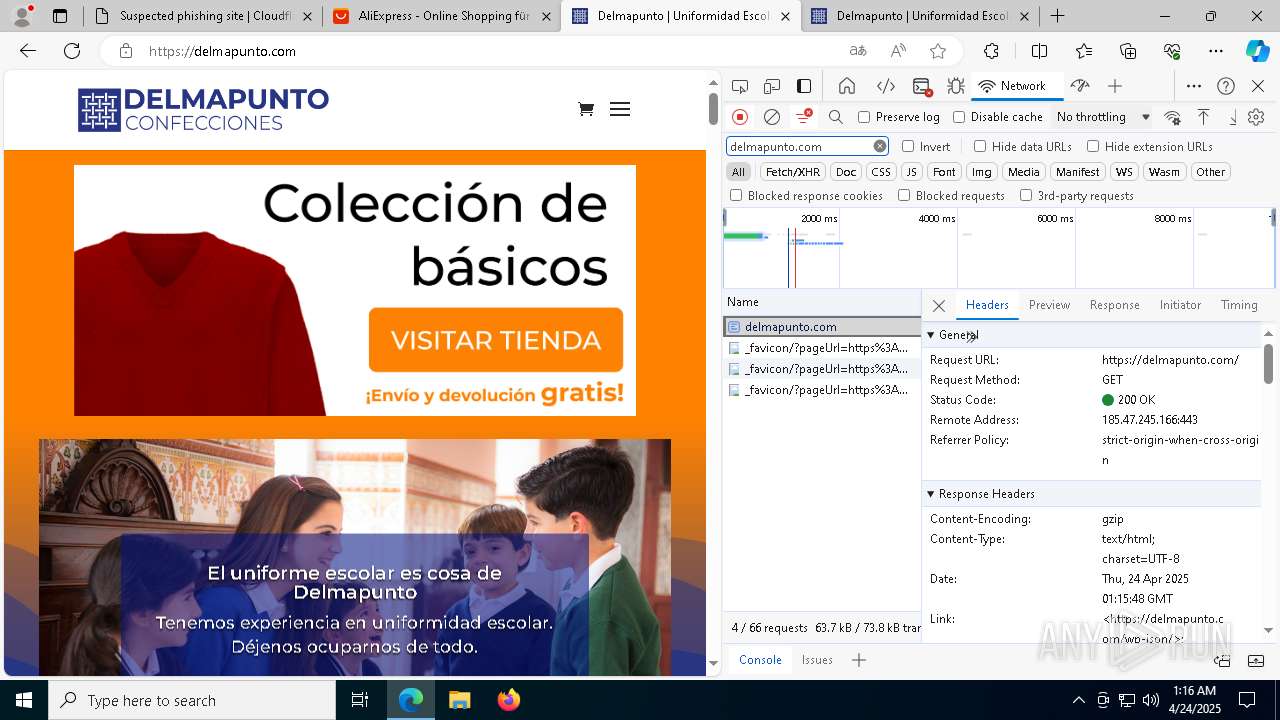Screen dimensions: 1280x720
Task: Filter requests by Font type
Action: click(x=944, y=172)
